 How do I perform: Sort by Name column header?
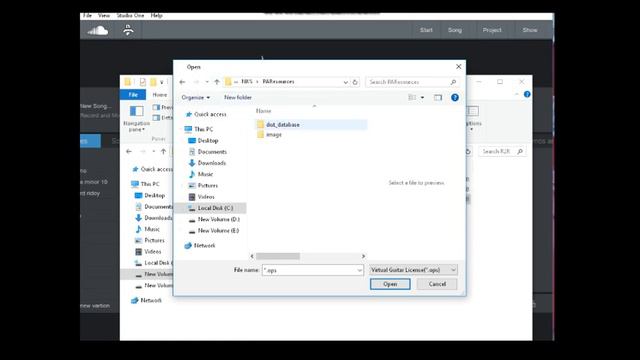pyautogui.click(x=264, y=111)
